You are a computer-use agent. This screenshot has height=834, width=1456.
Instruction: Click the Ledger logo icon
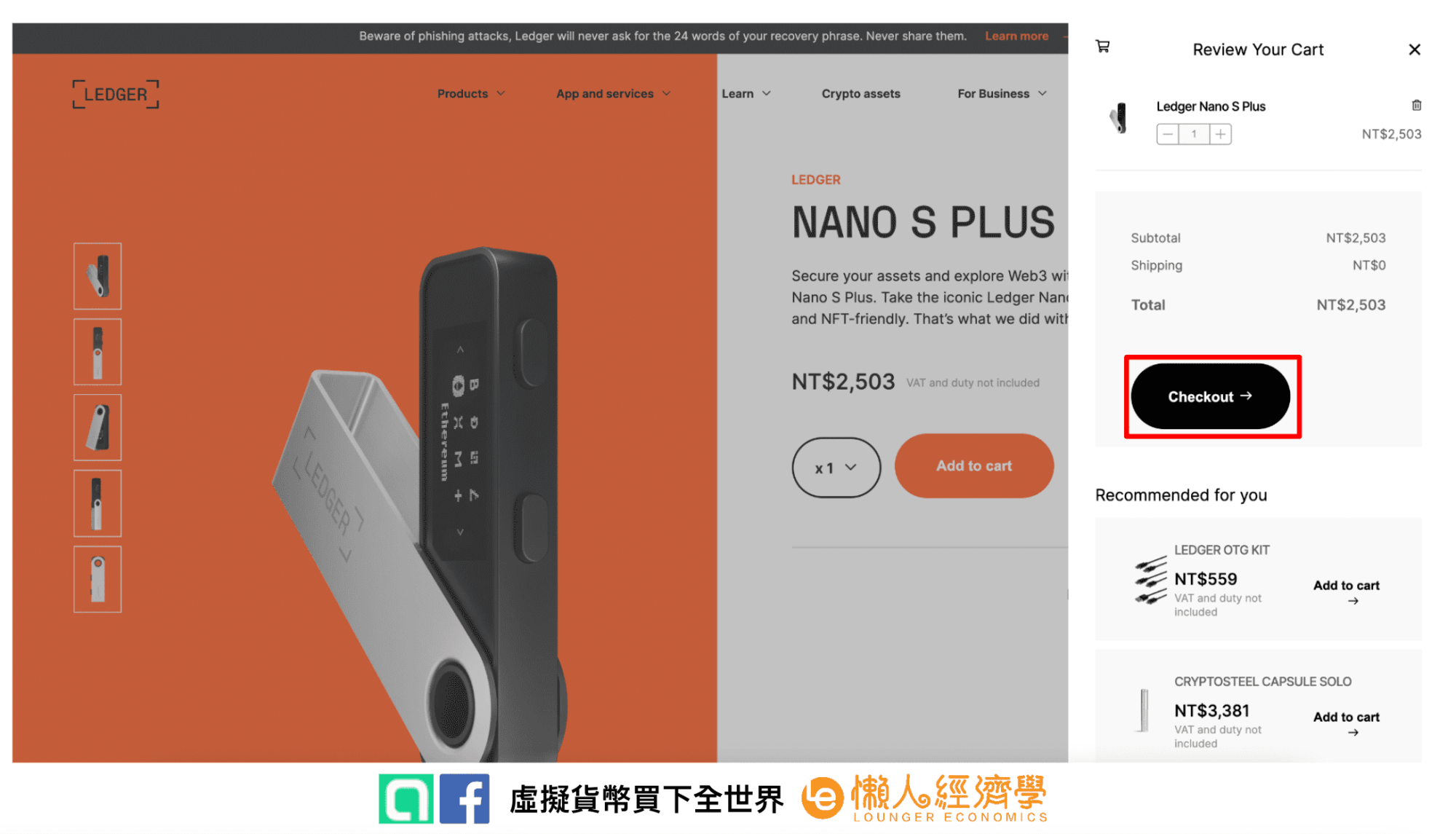(x=114, y=93)
